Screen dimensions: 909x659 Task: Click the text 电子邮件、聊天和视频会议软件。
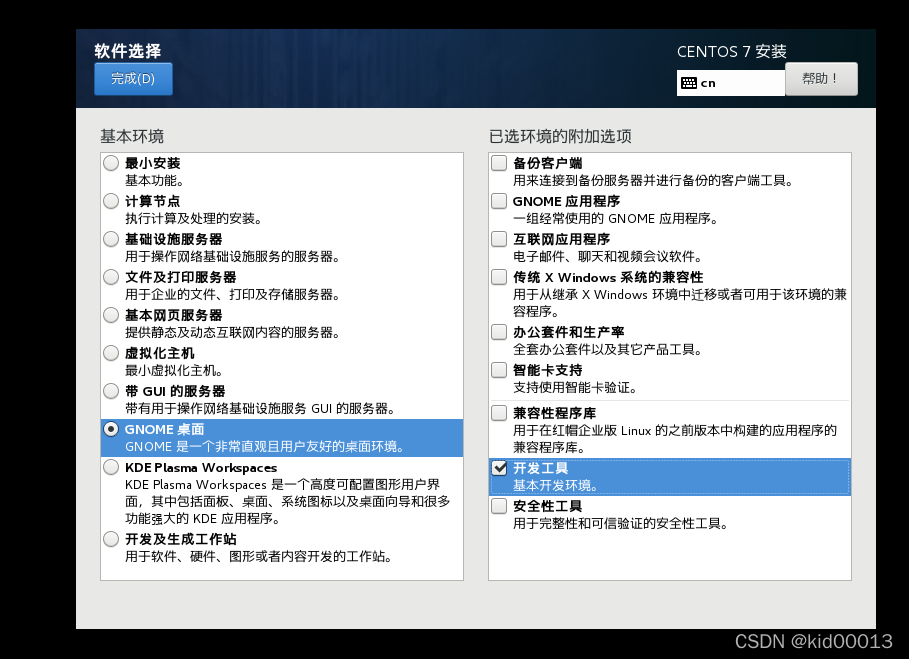pos(608,257)
